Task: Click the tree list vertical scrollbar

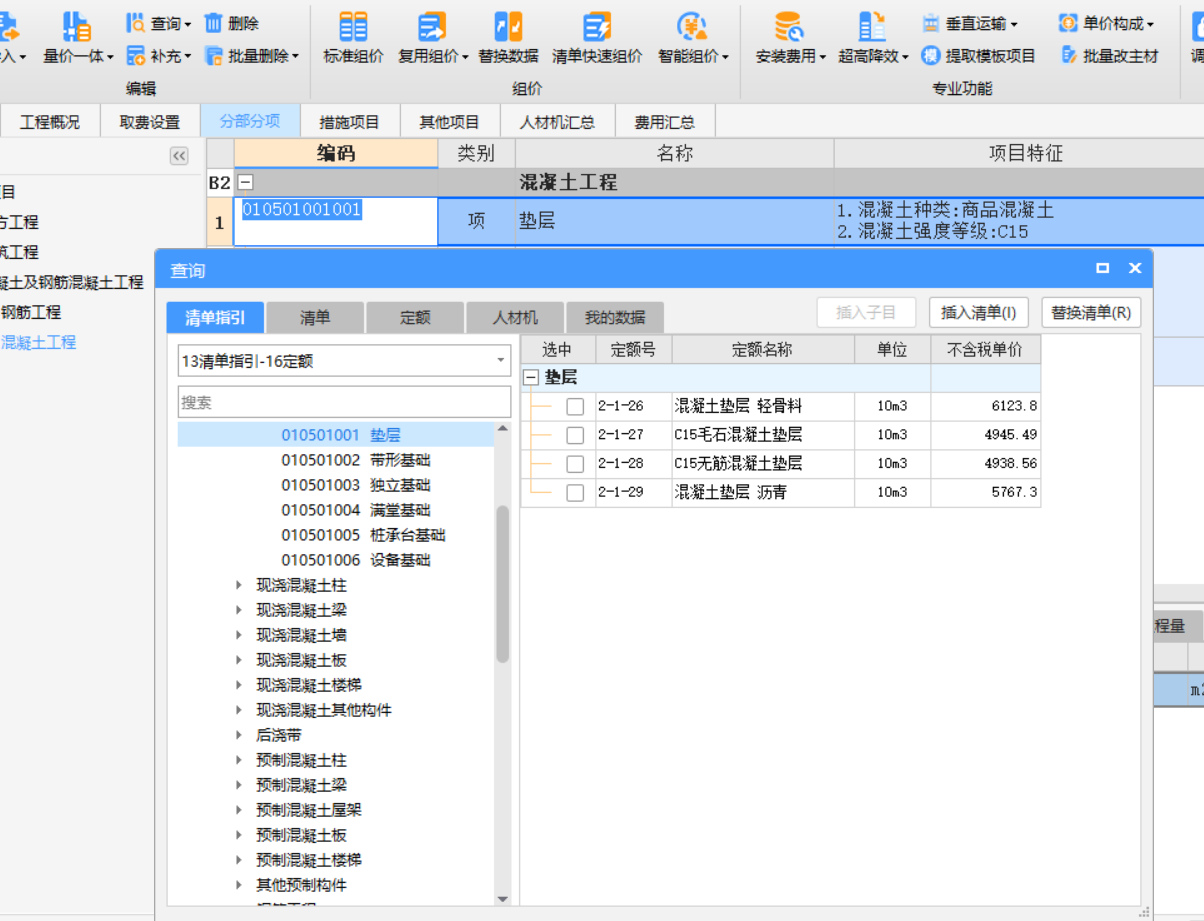Action: click(x=503, y=585)
